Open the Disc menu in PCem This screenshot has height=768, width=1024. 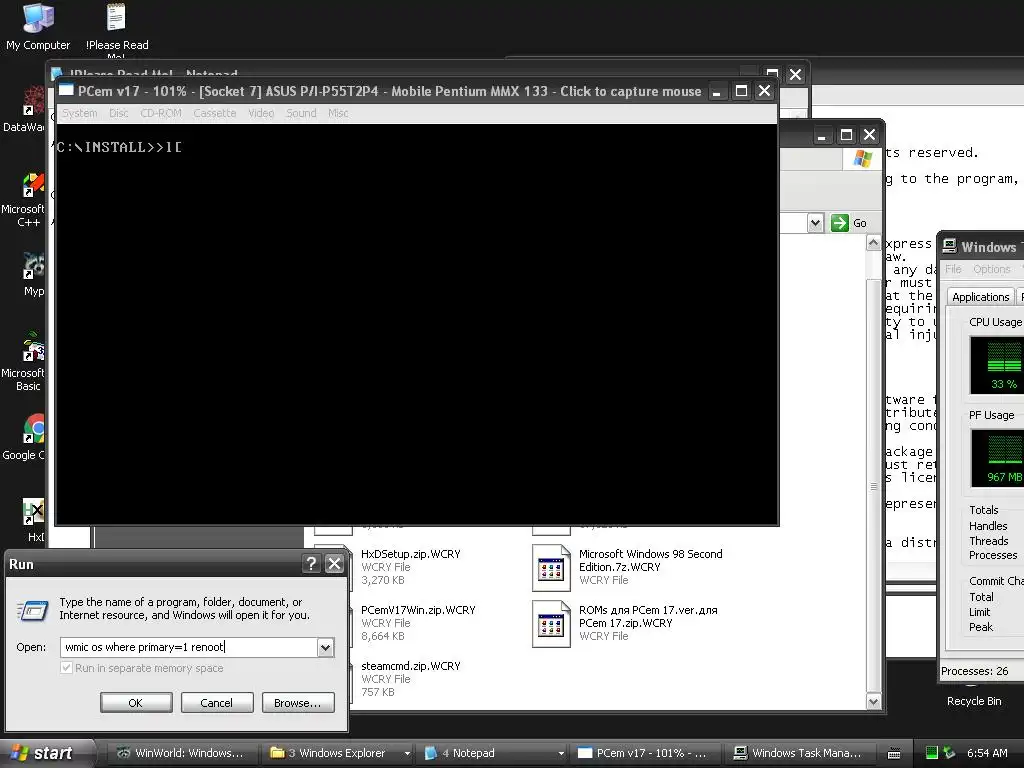118,113
